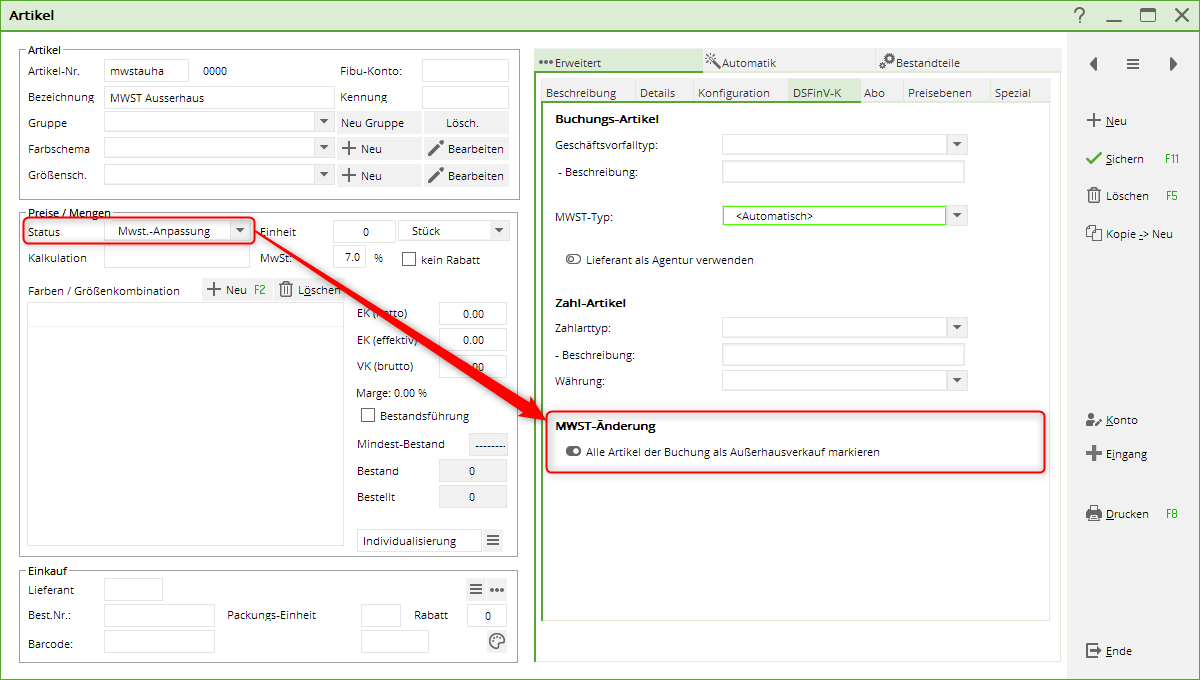Open the MWST-Typ dropdown
This screenshot has width=1200, height=680.
click(x=957, y=216)
